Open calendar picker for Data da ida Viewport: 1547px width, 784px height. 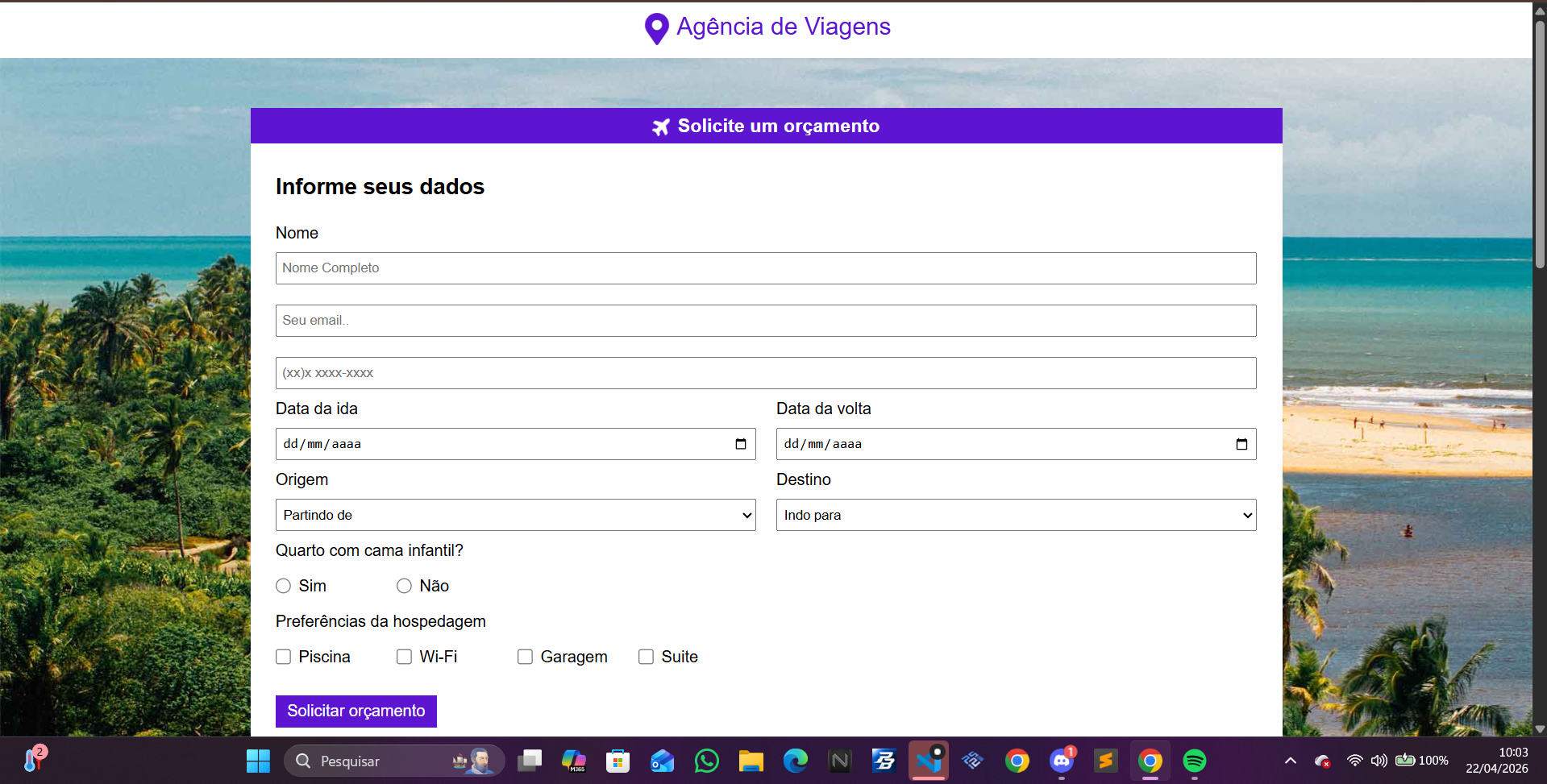click(x=741, y=444)
